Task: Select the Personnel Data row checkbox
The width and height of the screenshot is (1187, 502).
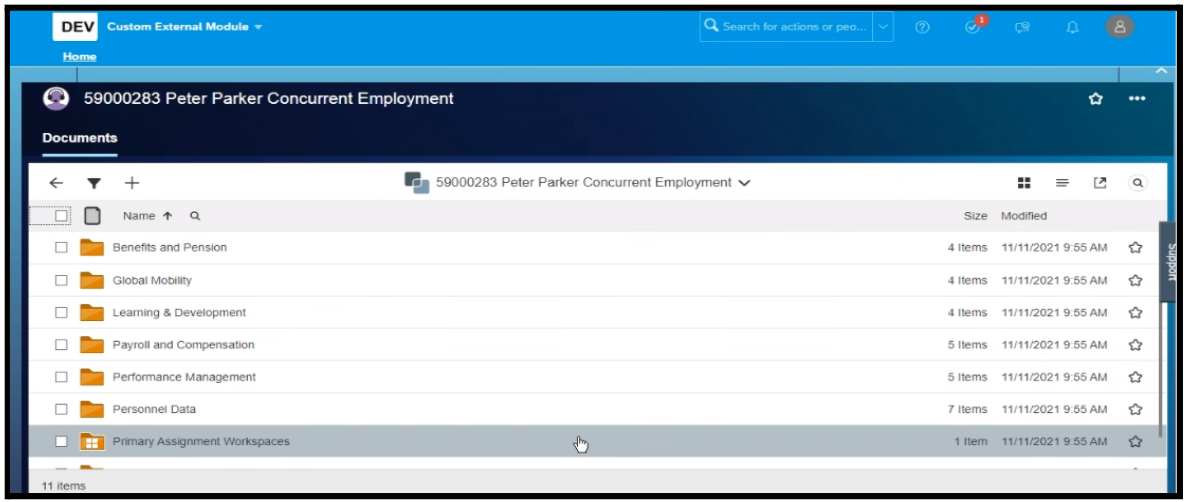Action: click(x=62, y=409)
